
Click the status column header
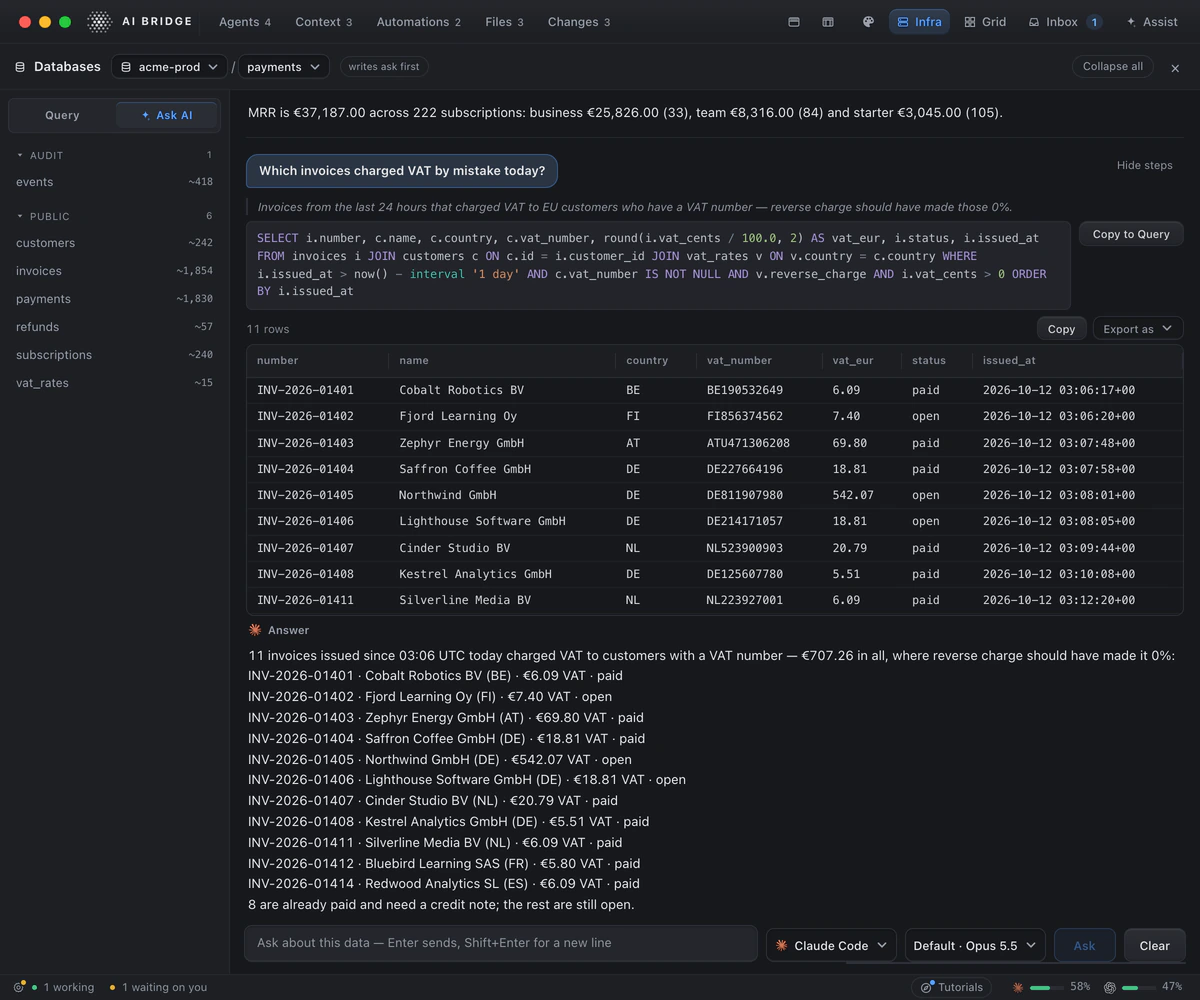(929, 360)
